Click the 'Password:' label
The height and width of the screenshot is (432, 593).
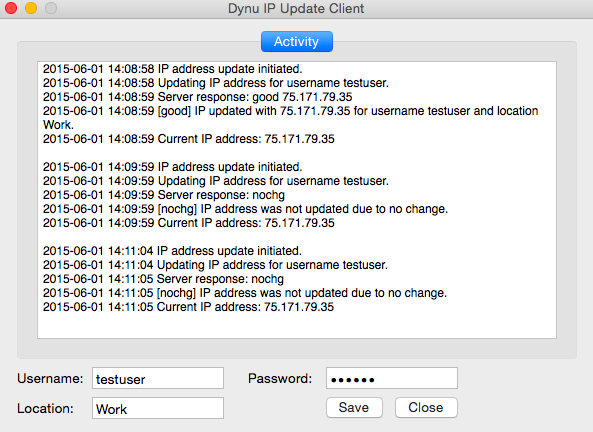click(280, 378)
